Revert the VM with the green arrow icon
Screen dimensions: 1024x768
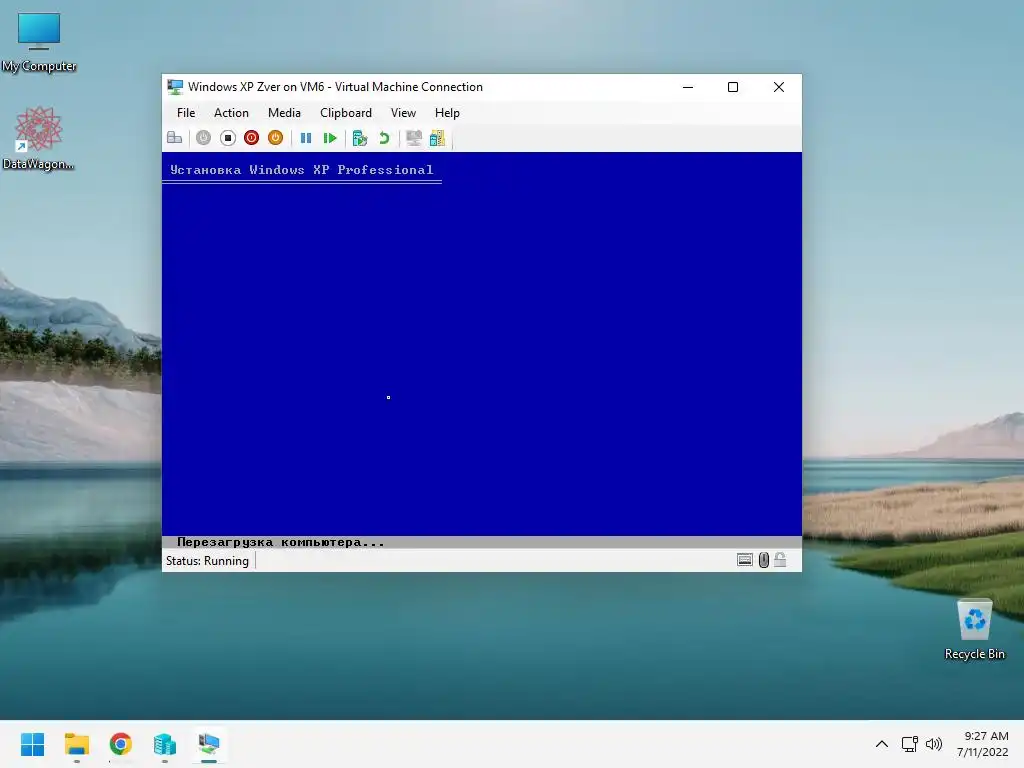pyautogui.click(x=384, y=138)
